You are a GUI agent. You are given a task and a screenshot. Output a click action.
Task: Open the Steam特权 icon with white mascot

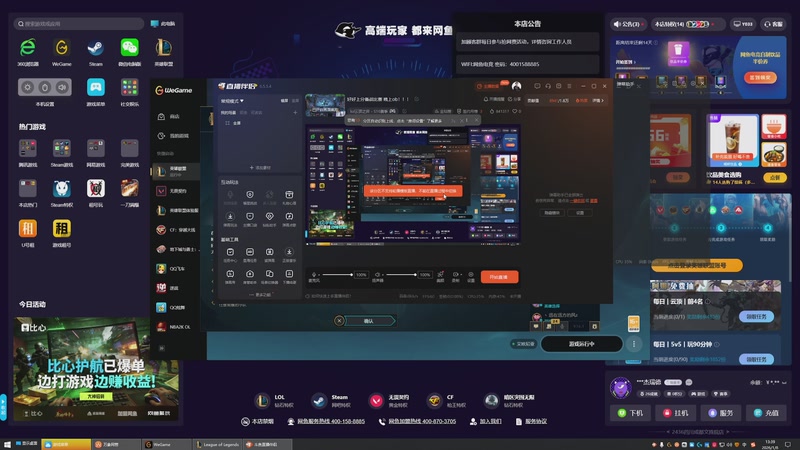click(62, 188)
